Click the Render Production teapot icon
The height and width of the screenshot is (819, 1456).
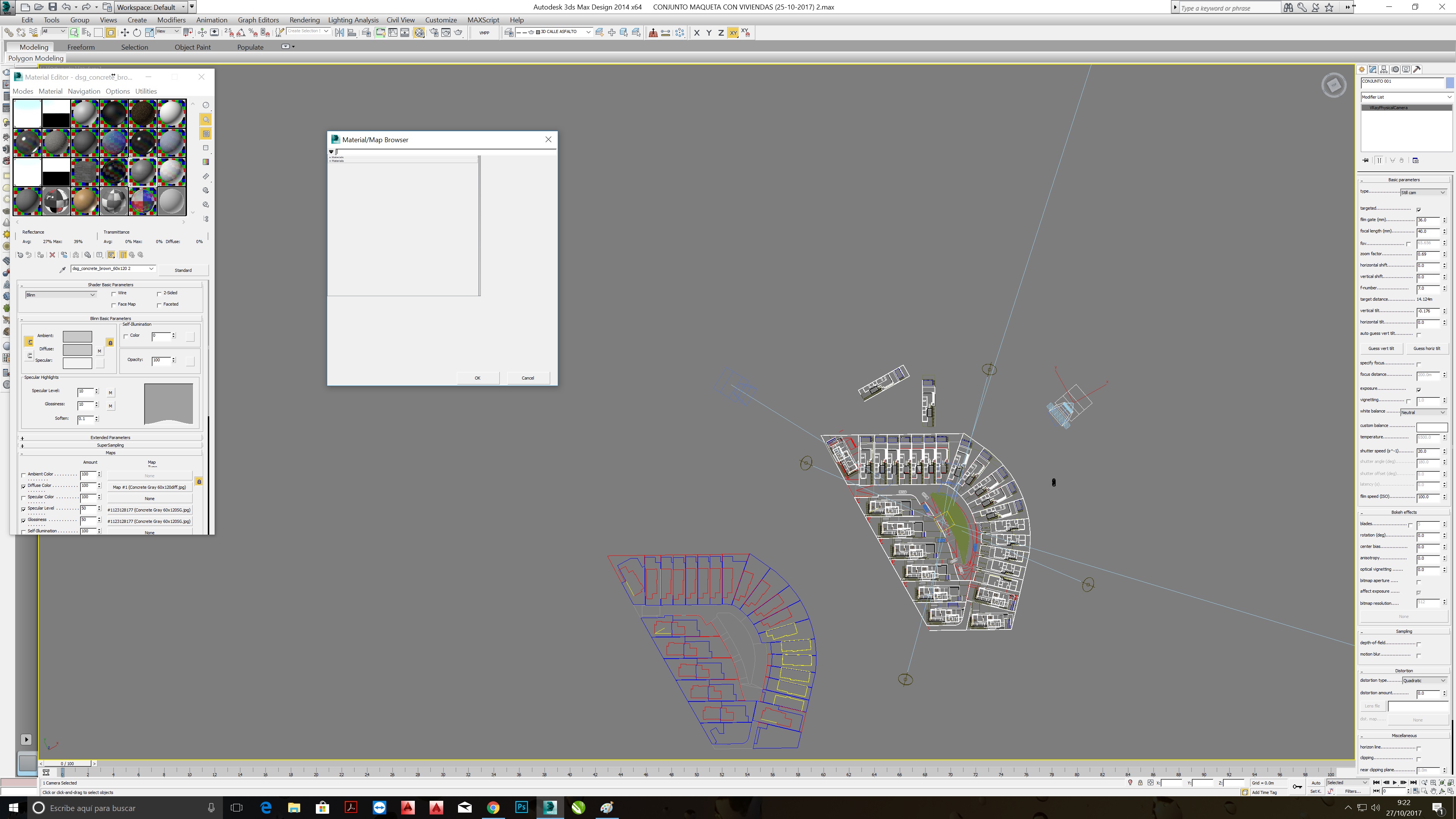click(x=458, y=33)
